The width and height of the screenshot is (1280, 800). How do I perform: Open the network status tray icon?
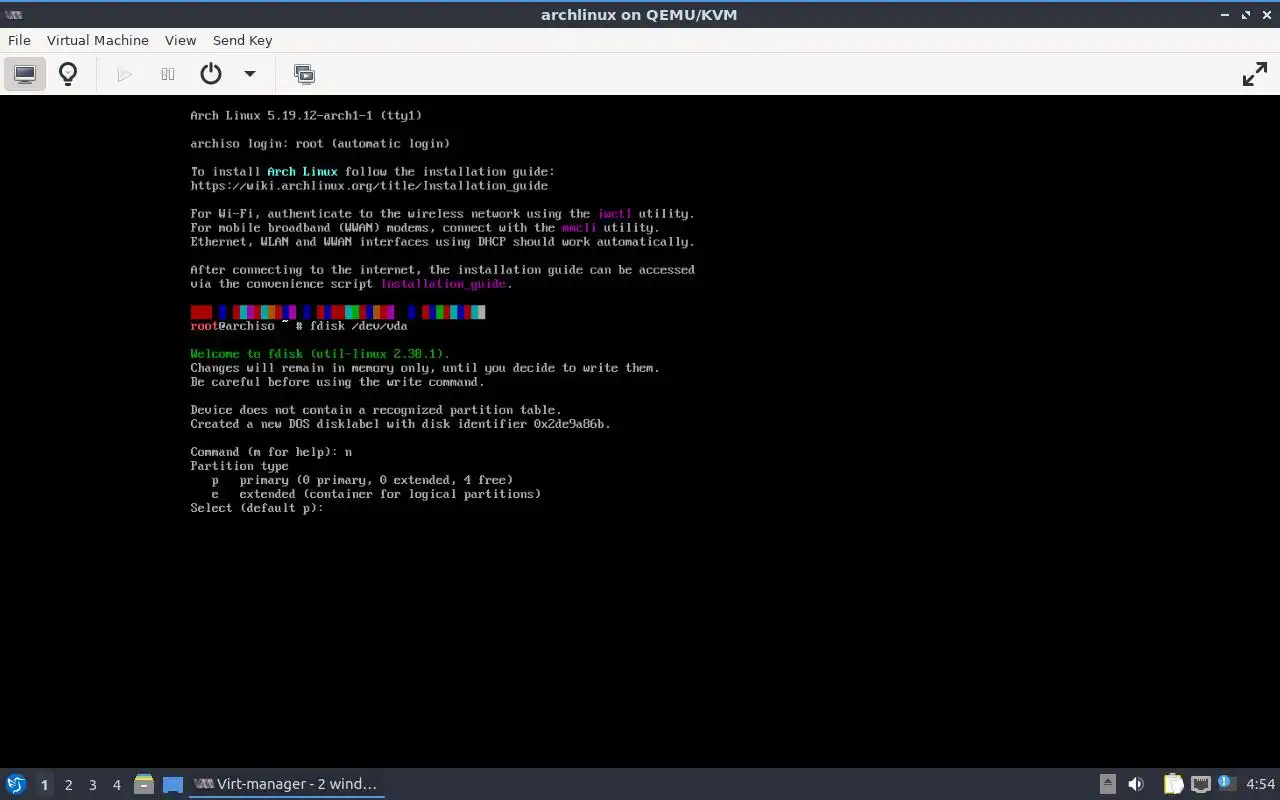(1200, 784)
